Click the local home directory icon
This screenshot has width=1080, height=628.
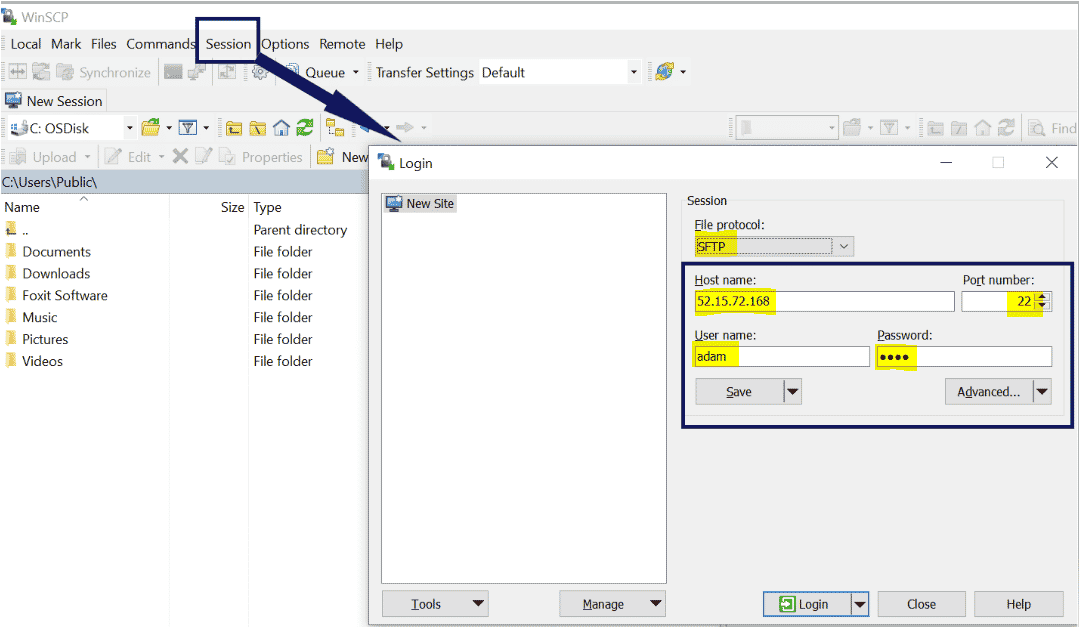pyautogui.click(x=281, y=128)
